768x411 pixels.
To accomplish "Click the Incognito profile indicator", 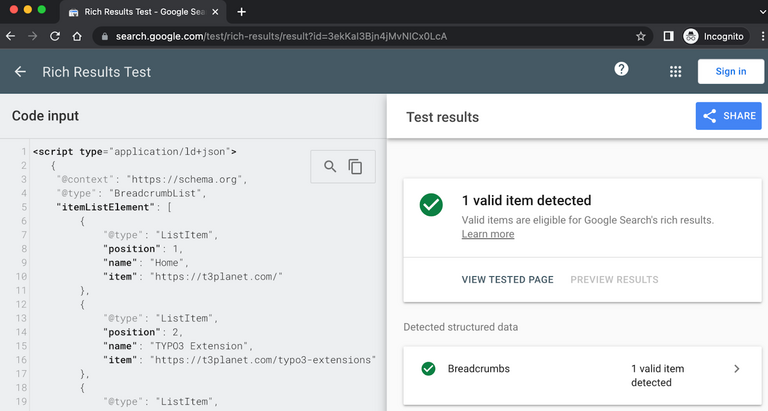I will click(x=713, y=36).
